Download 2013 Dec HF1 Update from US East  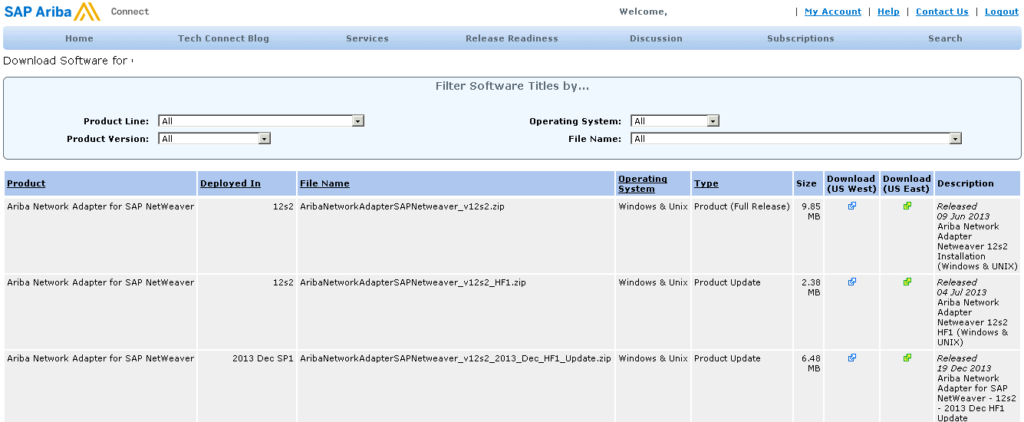[x=907, y=357]
